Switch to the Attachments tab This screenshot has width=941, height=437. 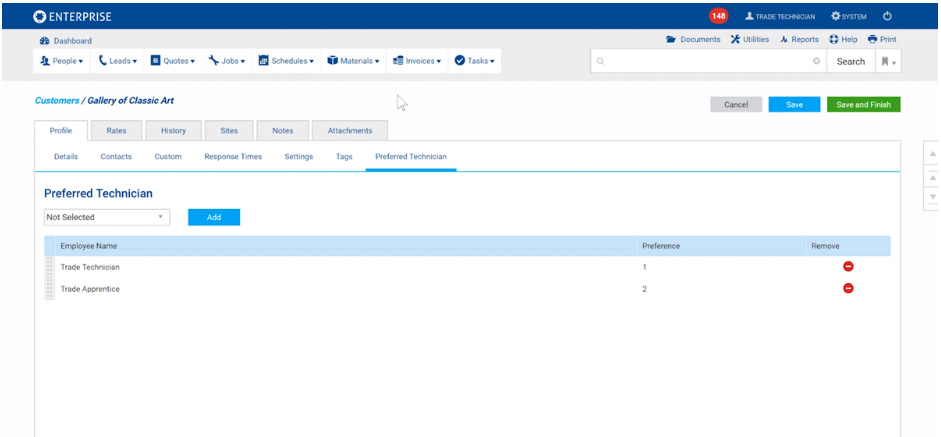pyautogui.click(x=350, y=131)
